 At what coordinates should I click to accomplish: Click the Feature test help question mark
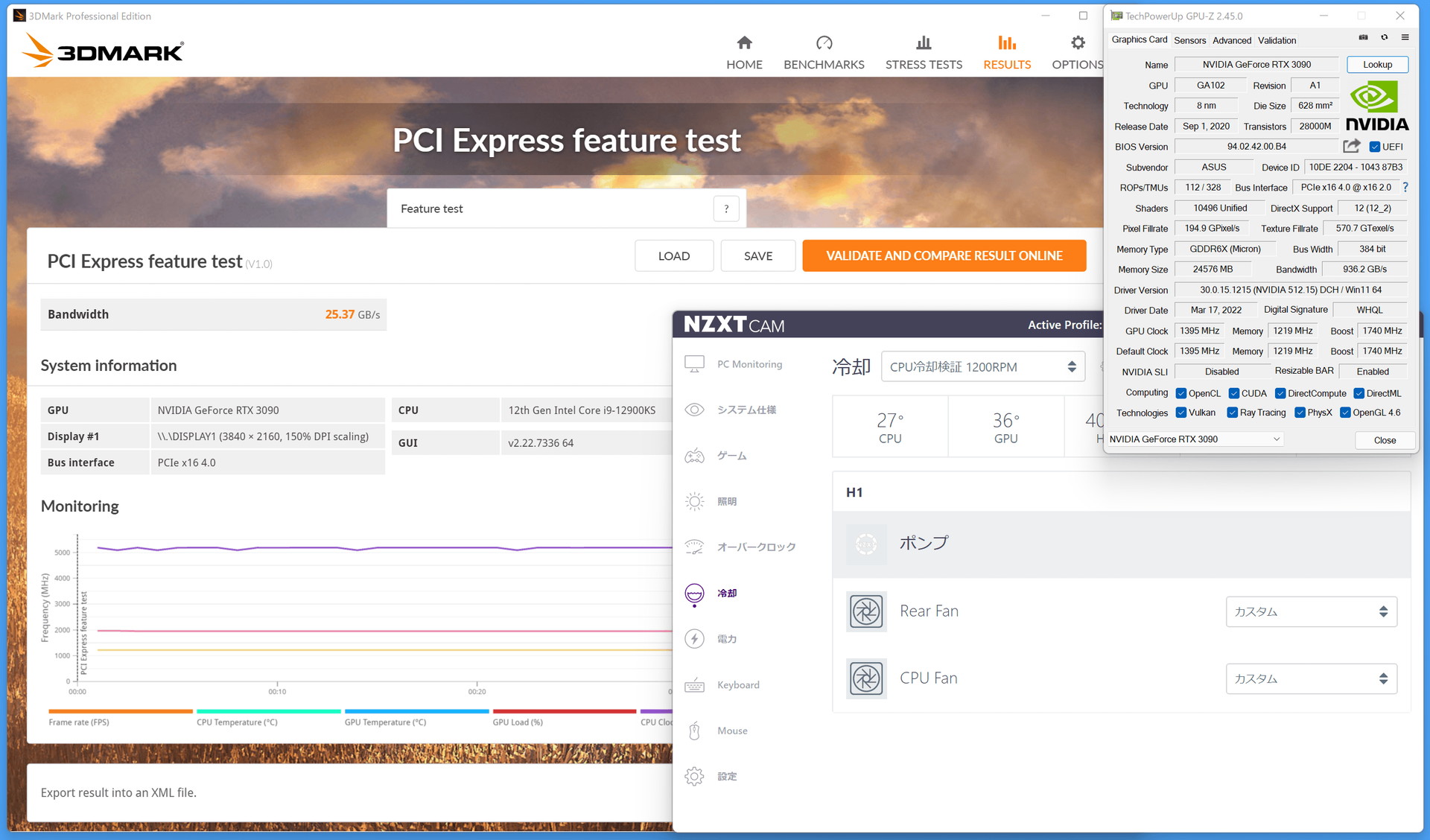[x=726, y=209]
